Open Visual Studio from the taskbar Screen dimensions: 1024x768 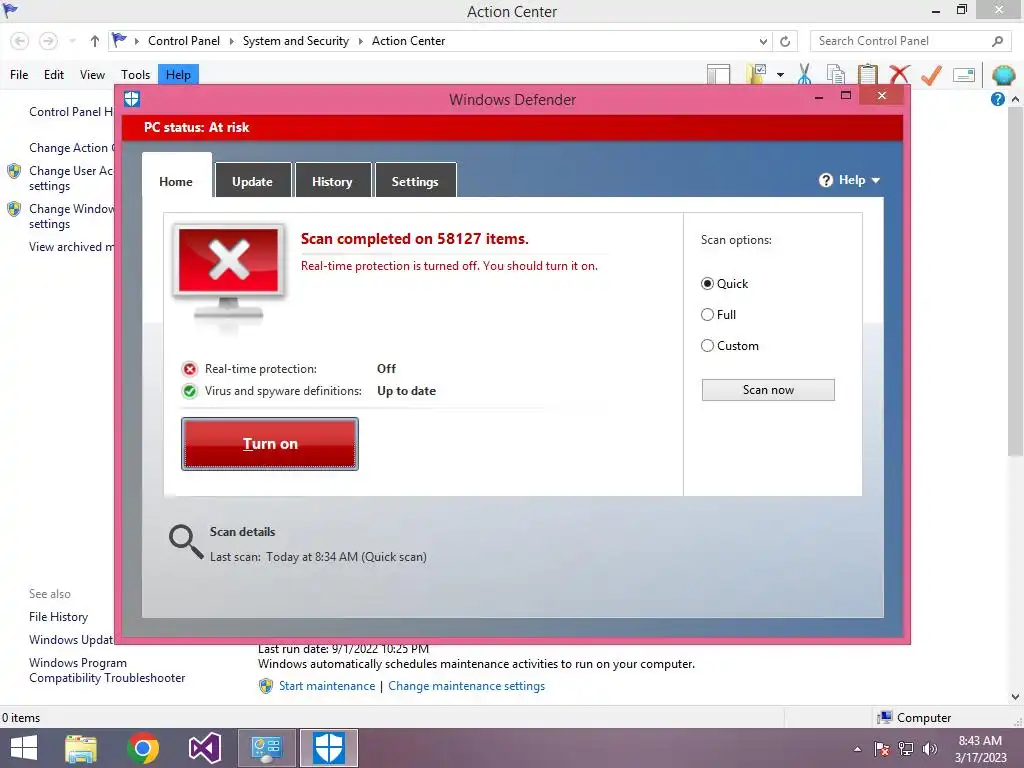pos(204,748)
